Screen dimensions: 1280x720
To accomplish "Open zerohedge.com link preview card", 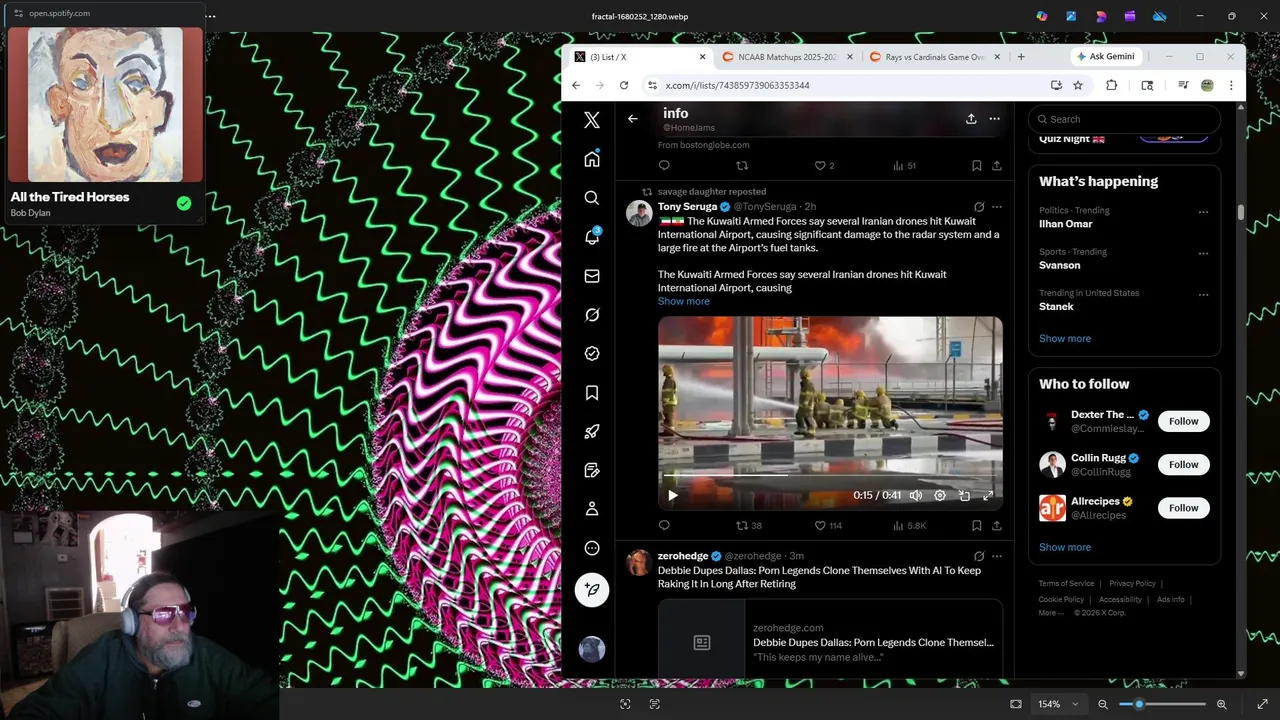I will pos(830,640).
